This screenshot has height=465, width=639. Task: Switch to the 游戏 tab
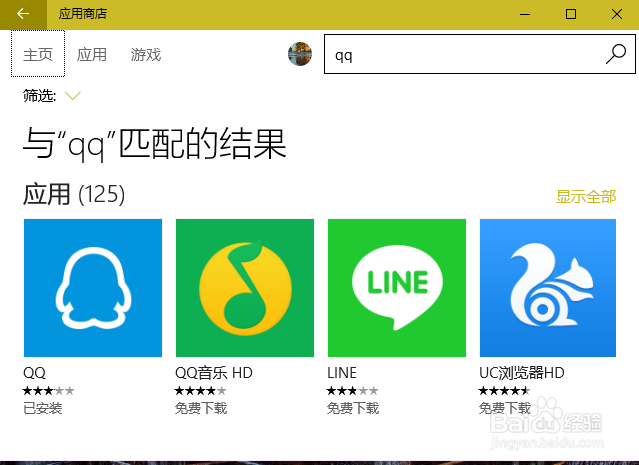click(145, 54)
